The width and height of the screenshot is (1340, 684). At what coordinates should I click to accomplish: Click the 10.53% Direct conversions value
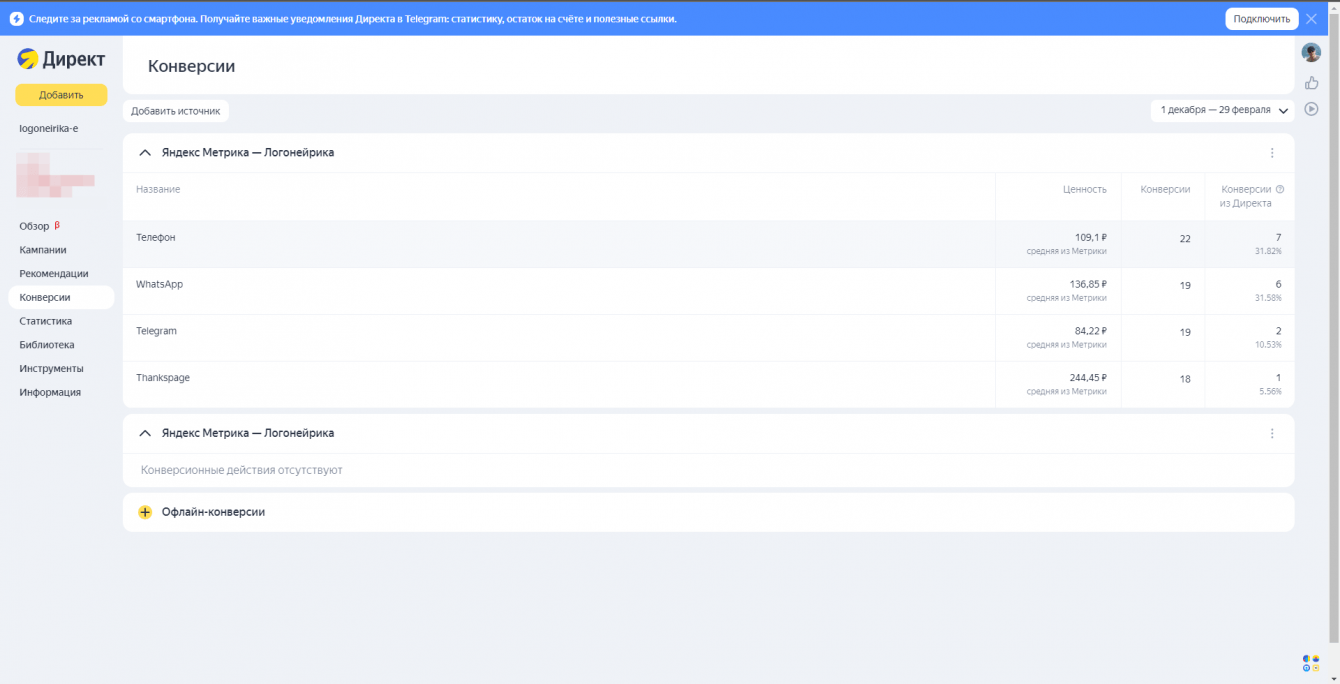tap(1268, 344)
